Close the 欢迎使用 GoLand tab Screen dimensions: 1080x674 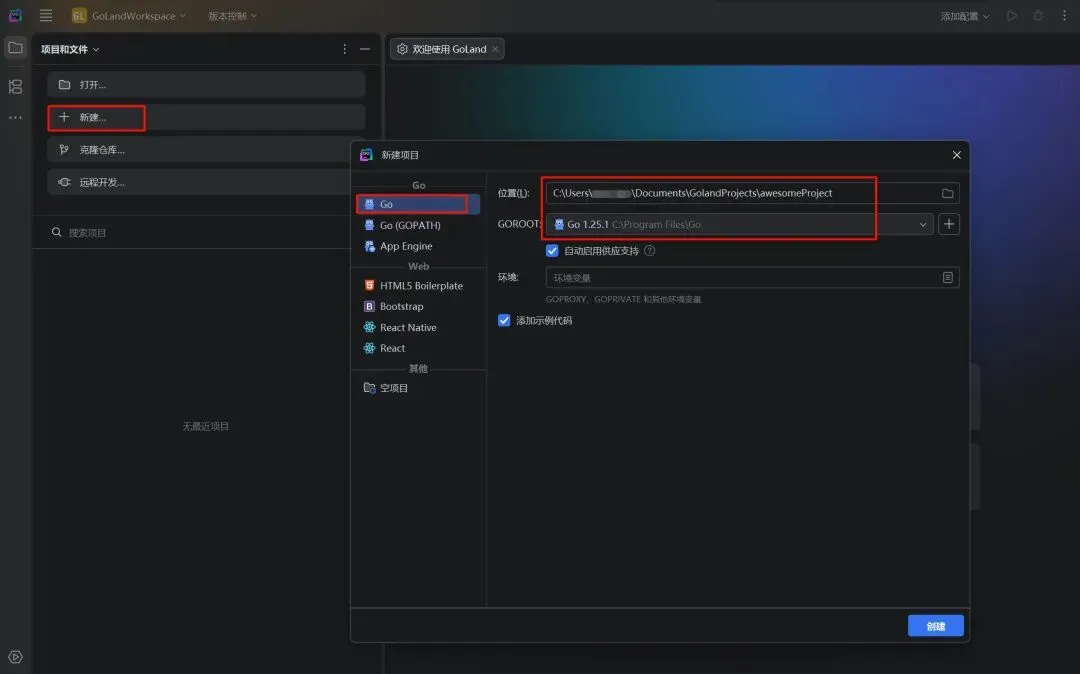(495, 49)
